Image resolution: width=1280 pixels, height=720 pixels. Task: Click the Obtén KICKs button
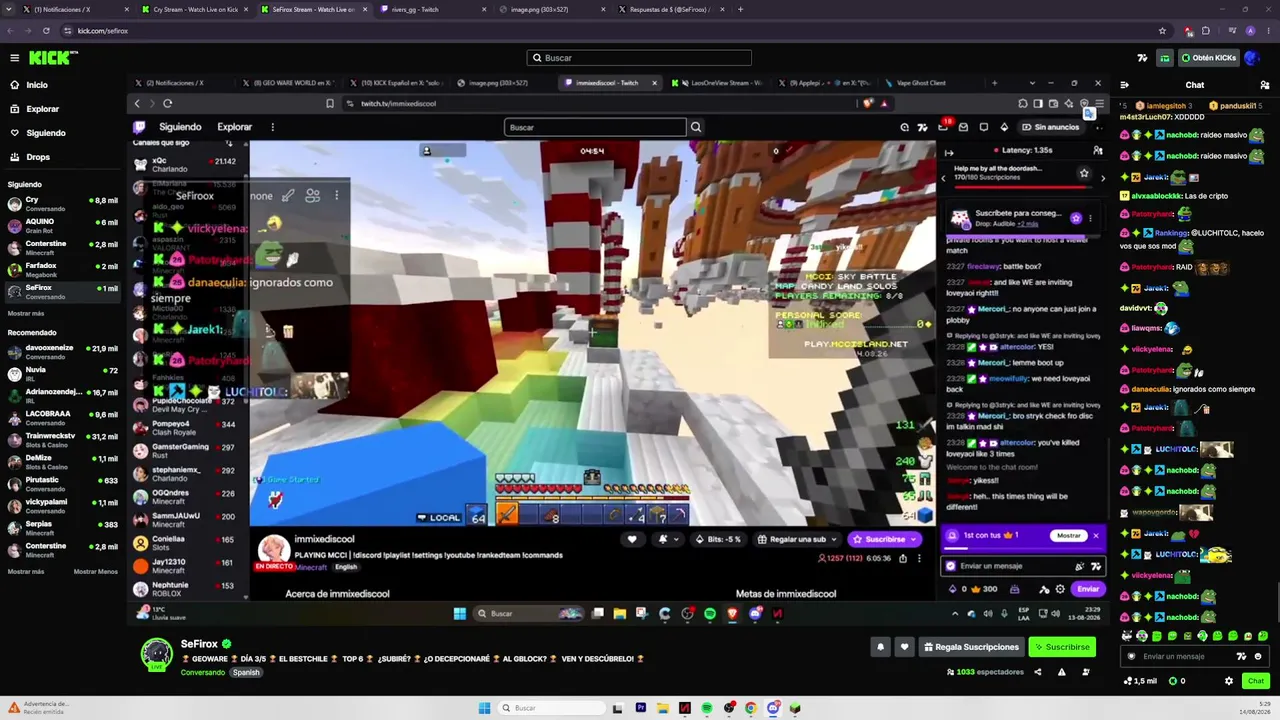click(x=1208, y=58)
